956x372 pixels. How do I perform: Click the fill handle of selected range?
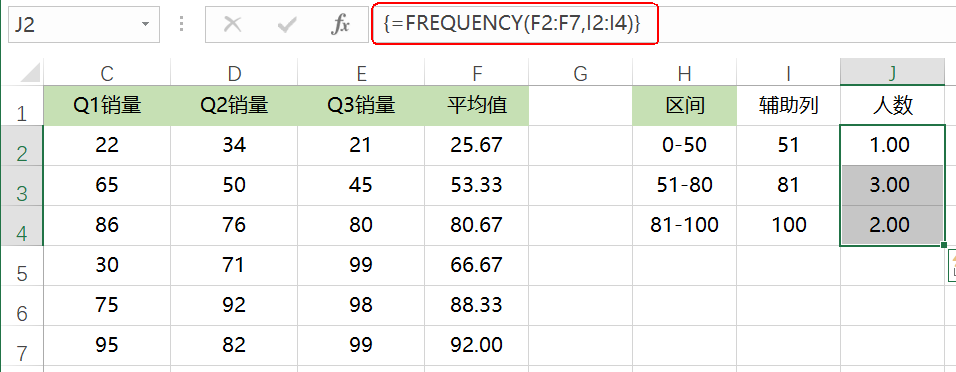click(944, 245)
